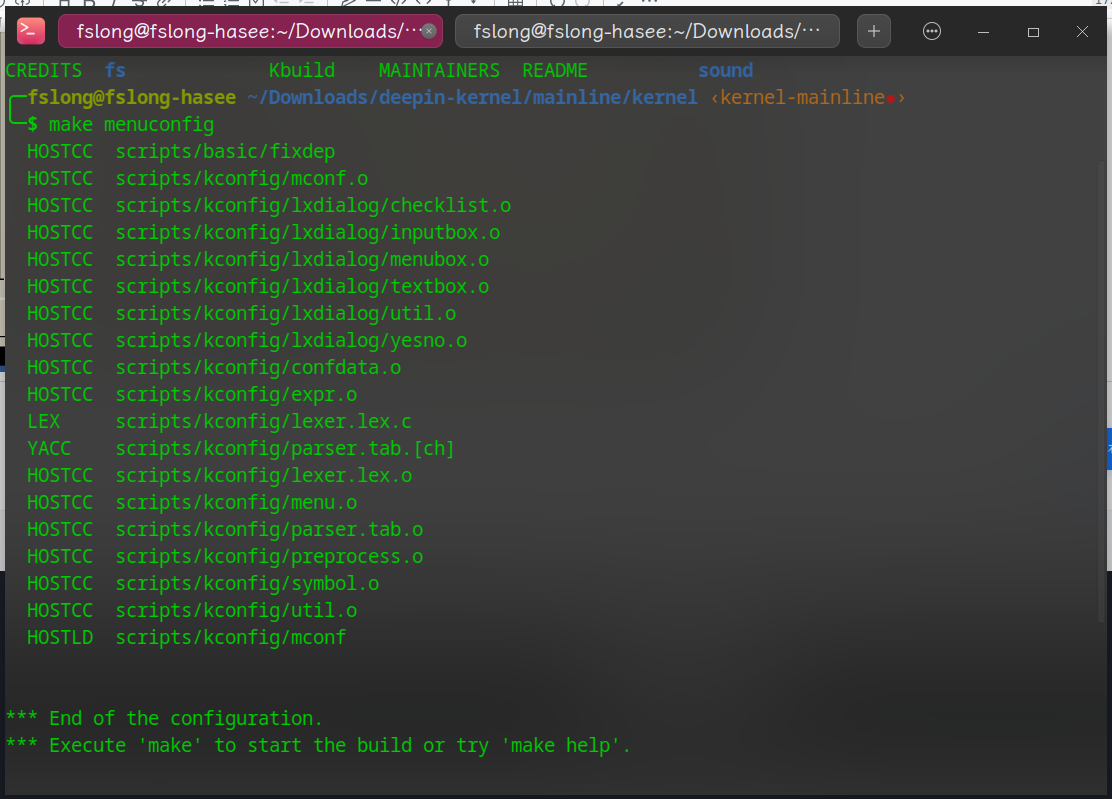1112x799 pixels.
Task: Switch to the second fslong@fslong-hasee tab
Action: (647, 31)
